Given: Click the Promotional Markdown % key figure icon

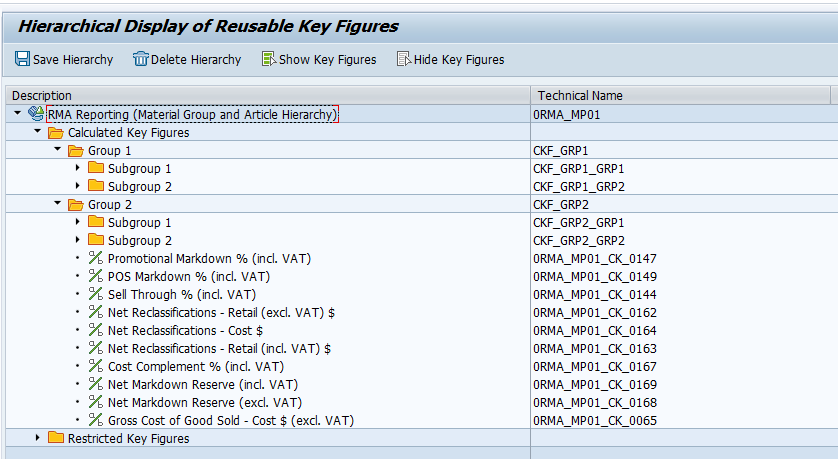Looking at the screenshot, I should [x=96, y=258].
